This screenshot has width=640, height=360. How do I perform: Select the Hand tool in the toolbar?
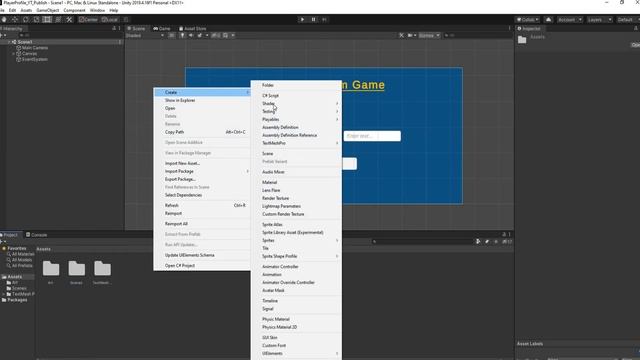[x=4, y=19]
